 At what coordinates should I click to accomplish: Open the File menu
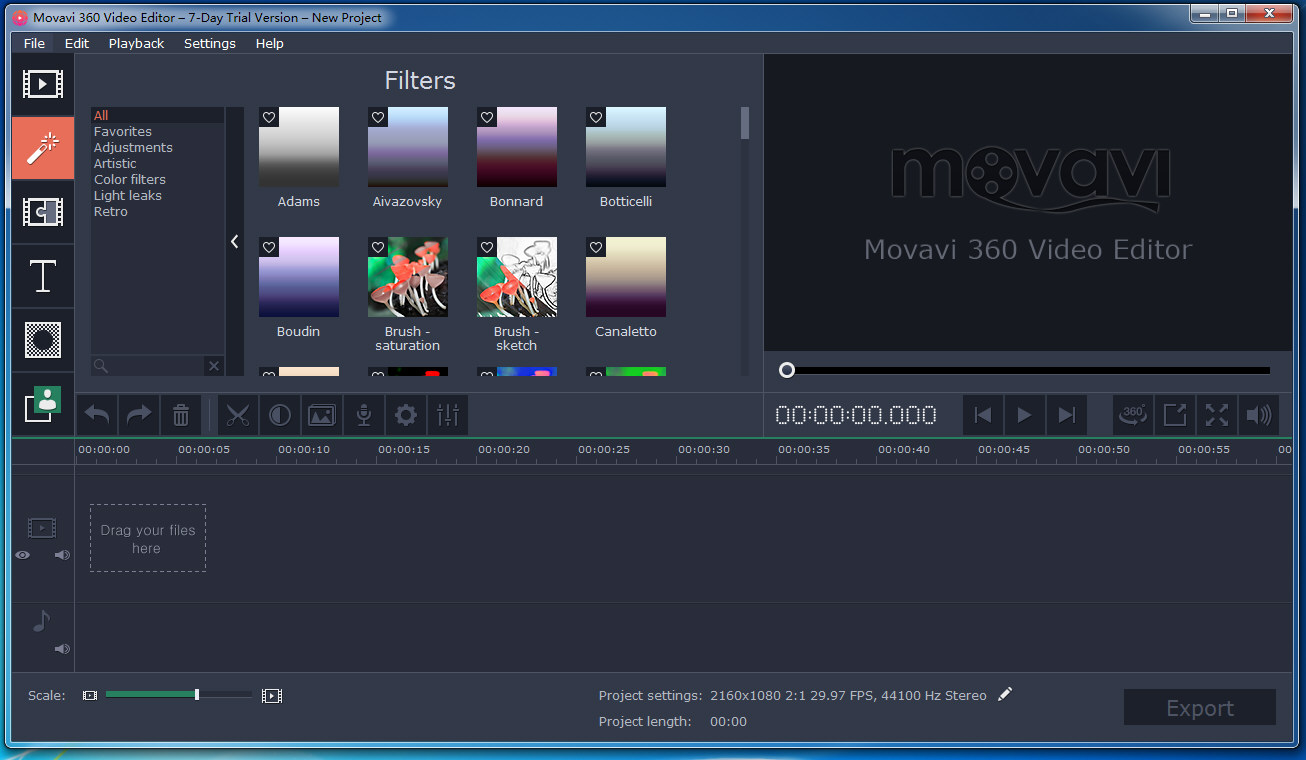coord(34,43)
